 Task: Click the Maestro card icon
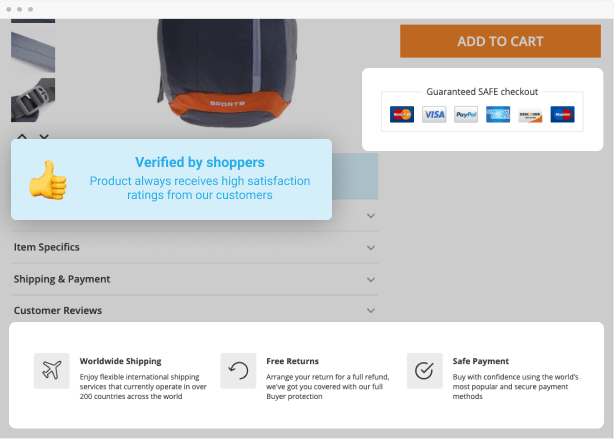coord(562,115)
